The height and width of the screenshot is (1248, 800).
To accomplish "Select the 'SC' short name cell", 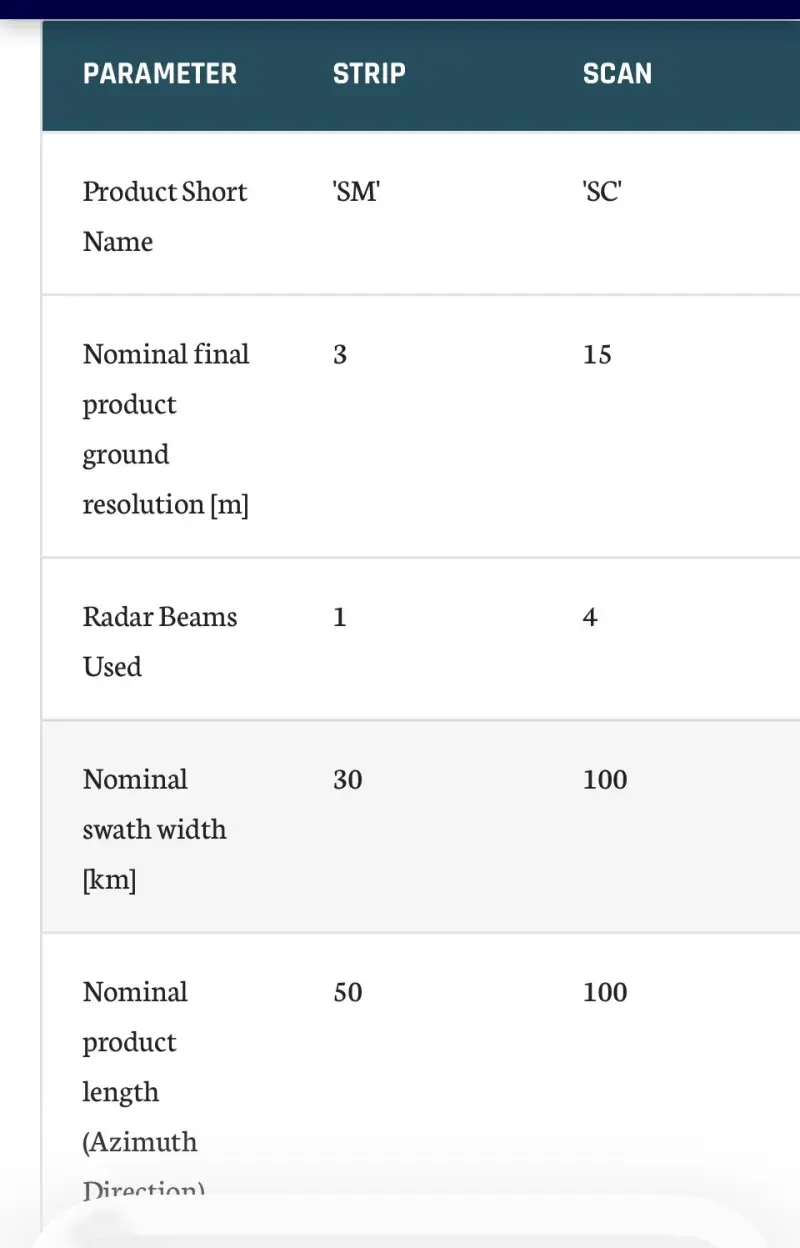I will [x=602, y=192].
